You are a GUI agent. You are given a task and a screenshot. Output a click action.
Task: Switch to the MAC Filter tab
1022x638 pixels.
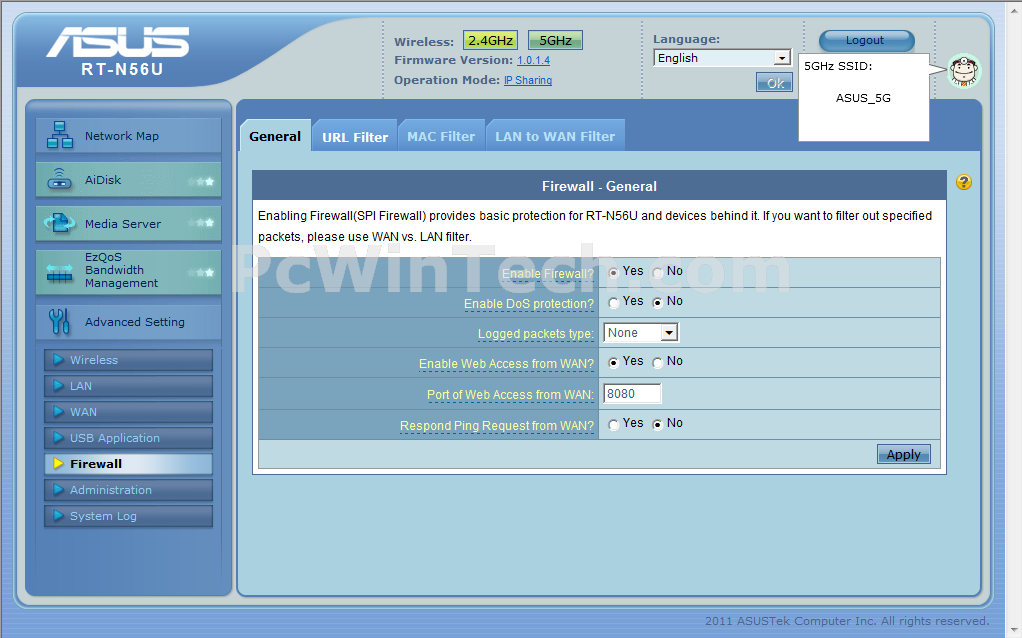pyautogui.click(x=441, y=136)
